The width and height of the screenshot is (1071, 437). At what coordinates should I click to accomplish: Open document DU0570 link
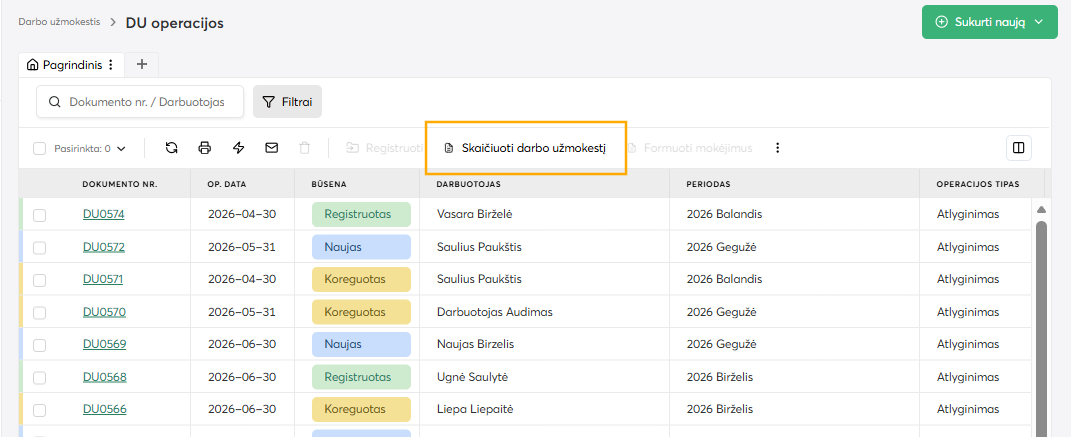(x=105, y=311)
